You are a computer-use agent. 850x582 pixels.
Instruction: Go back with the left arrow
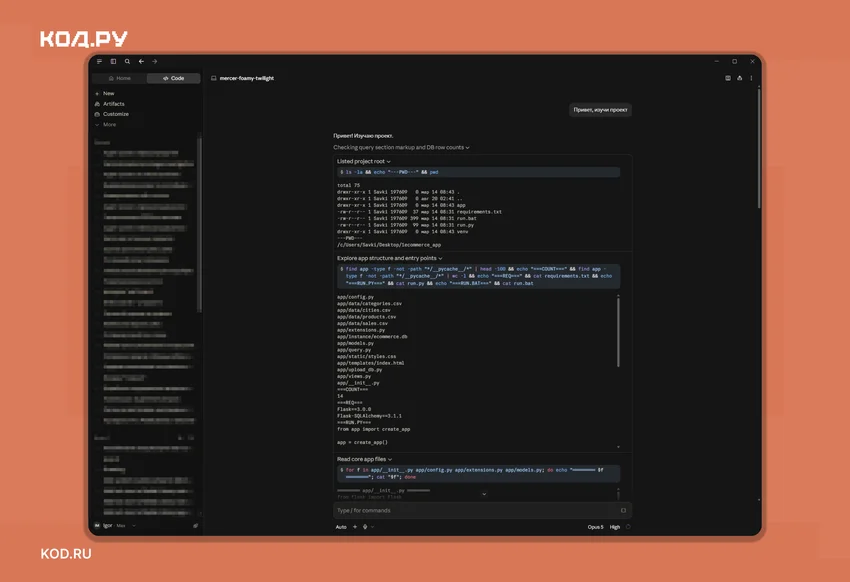click(141, 62)
